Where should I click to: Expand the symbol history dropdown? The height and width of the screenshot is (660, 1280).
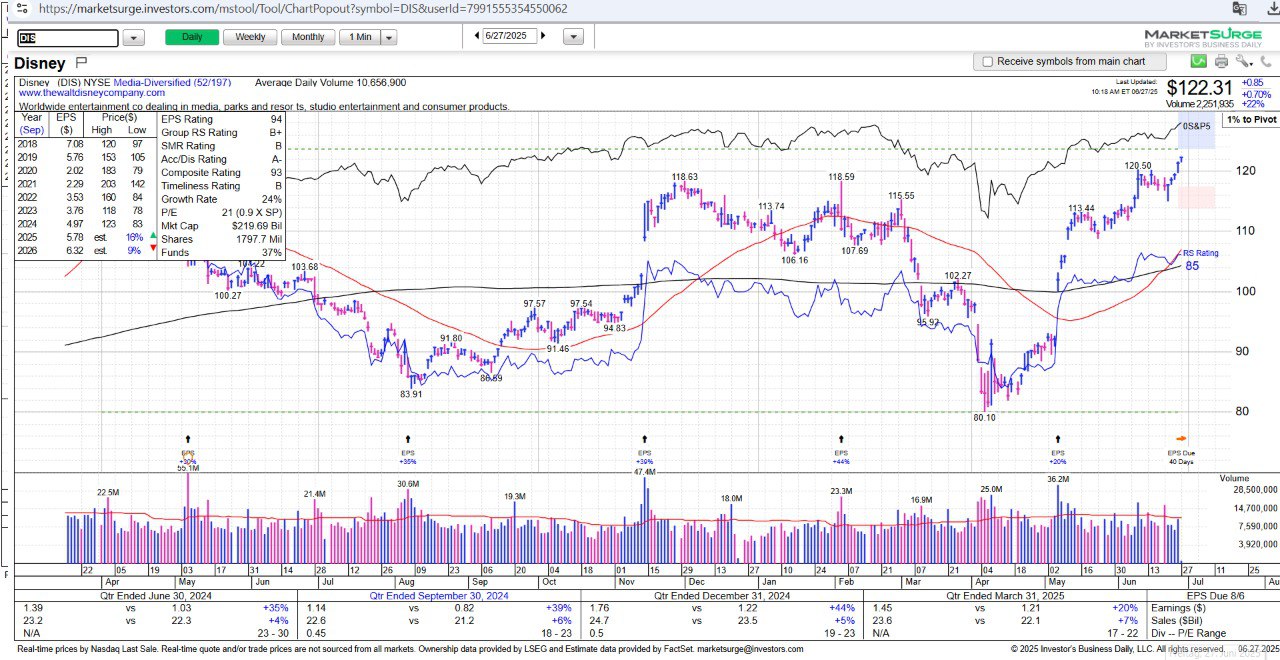click(134, 38)
